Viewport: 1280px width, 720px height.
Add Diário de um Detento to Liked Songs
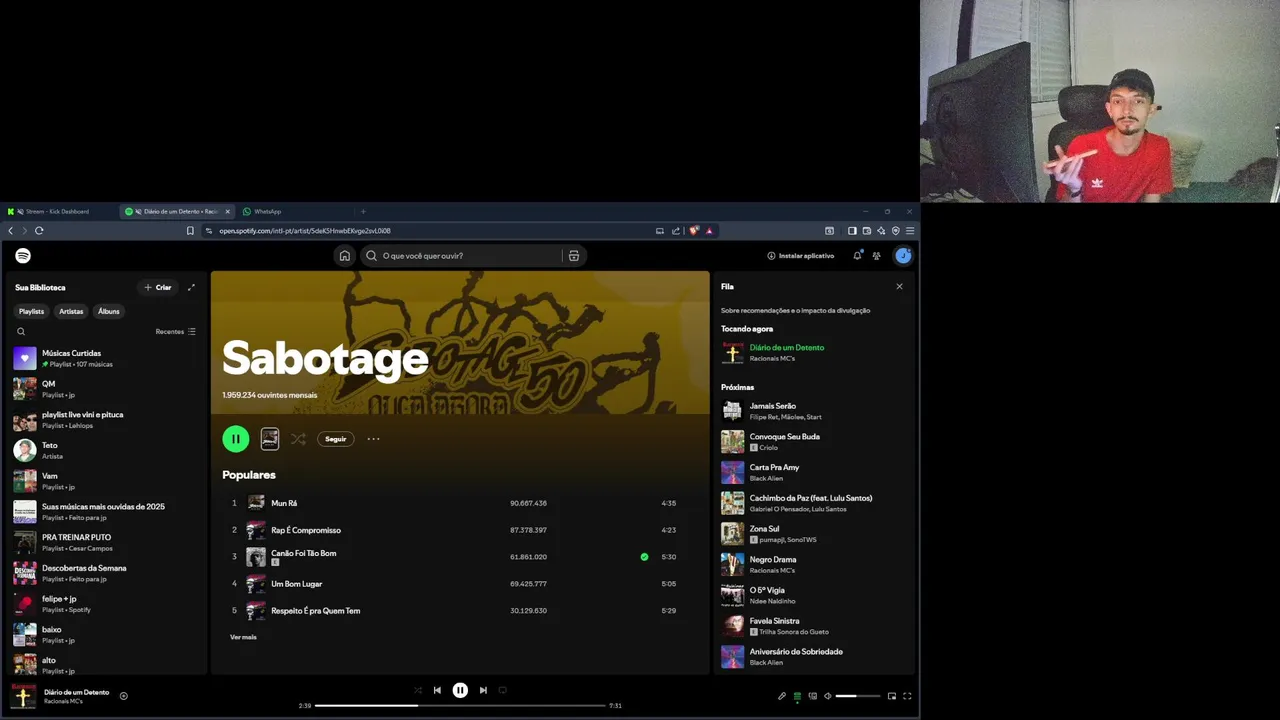click(x=124, y=696)
